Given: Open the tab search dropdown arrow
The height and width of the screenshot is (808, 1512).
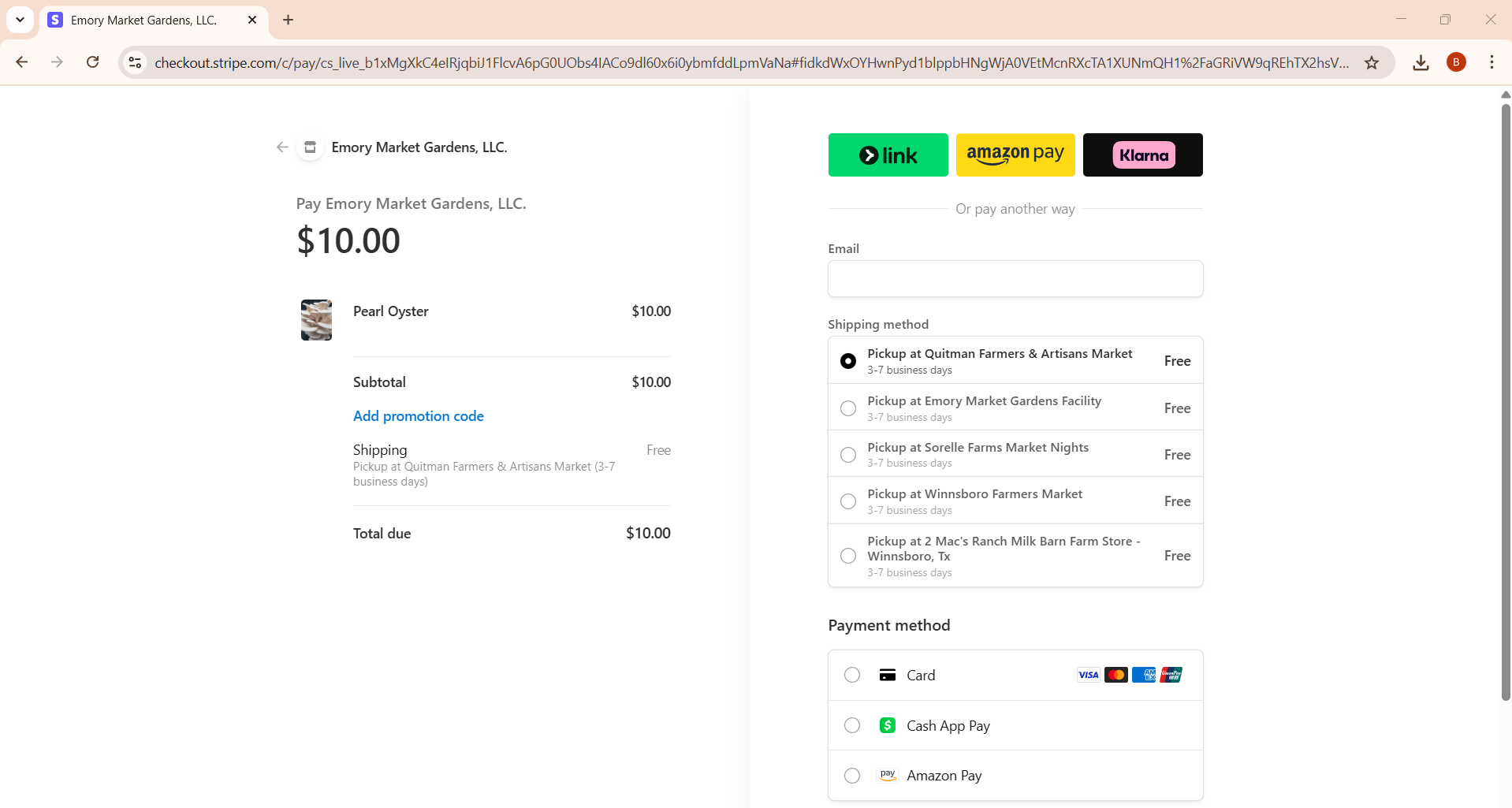Looking at the screenshot, I should 20,20.
